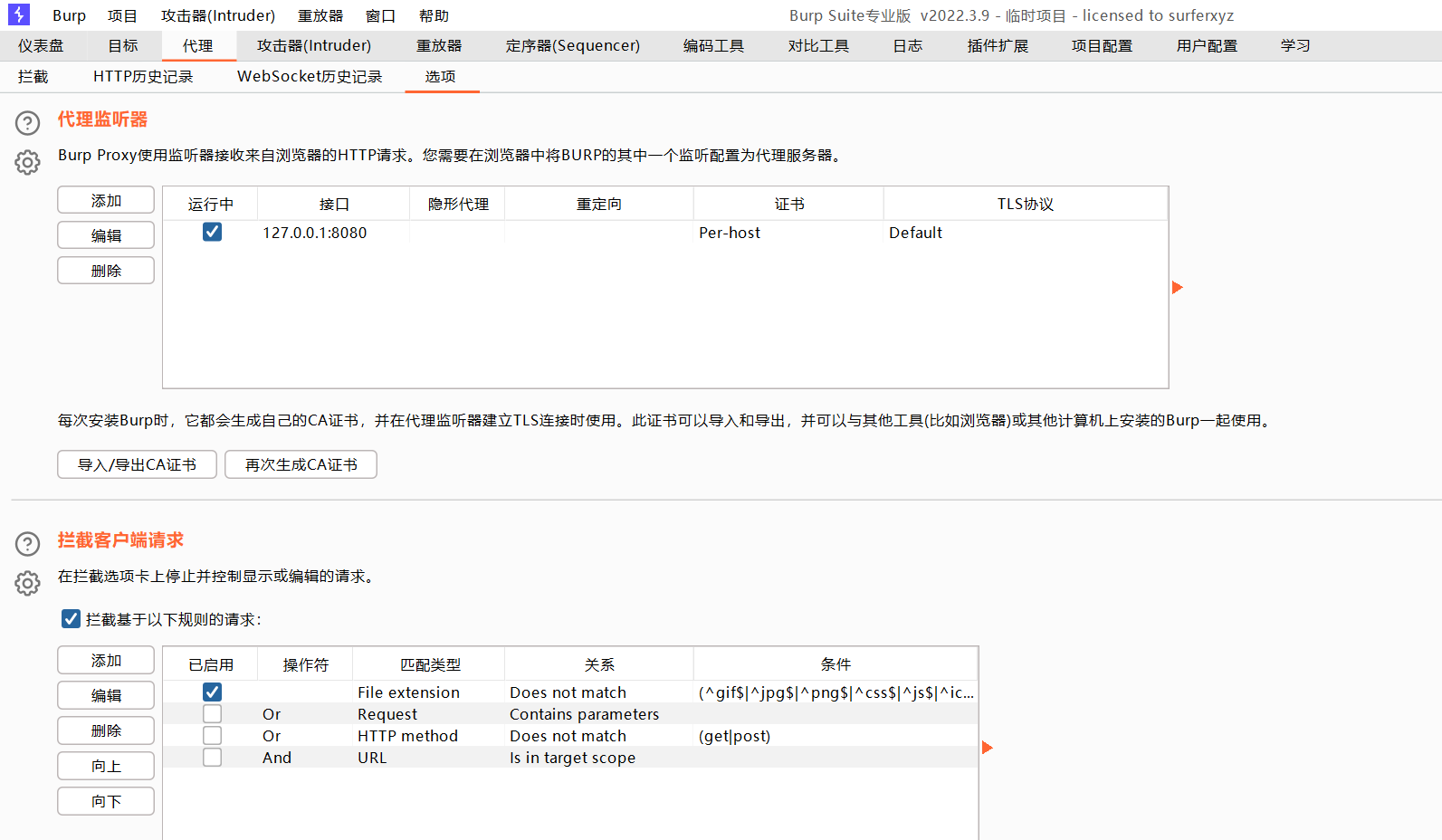Open help icon for 拦截客户端请求 section
Image resolution: width=1442 pixels, height=840 pixels.
[28, 543]
